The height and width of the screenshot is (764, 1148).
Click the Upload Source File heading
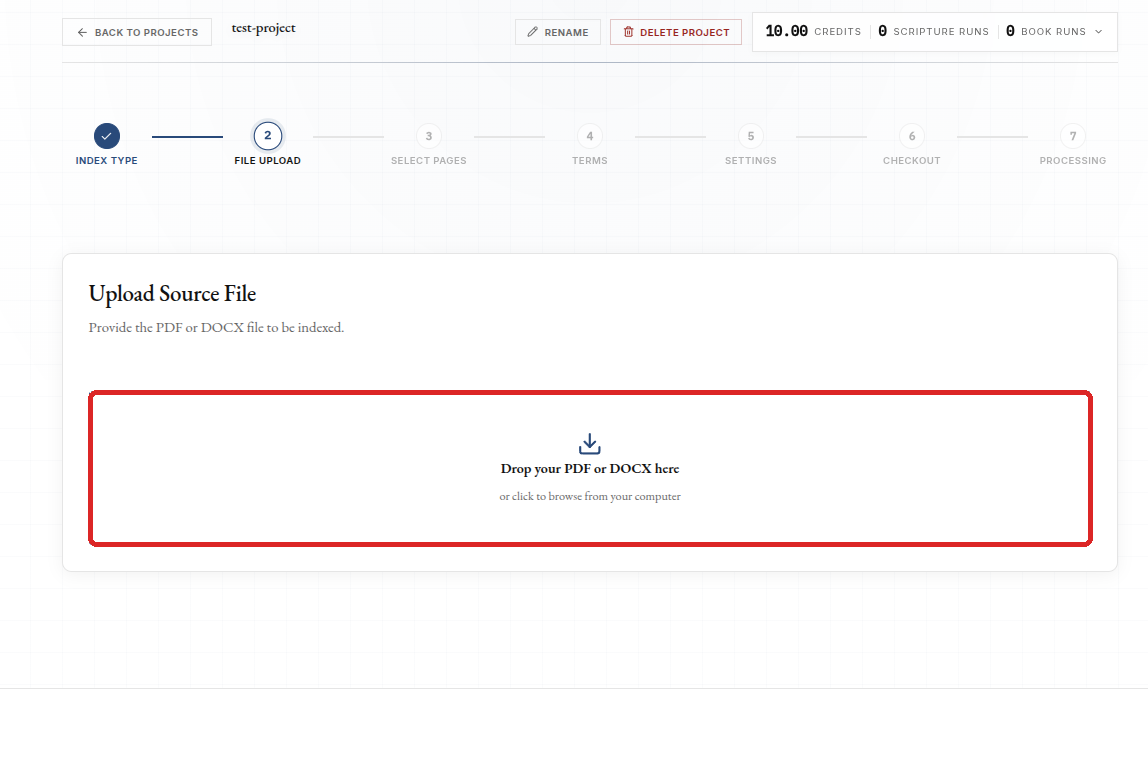[x=173, y=293]
